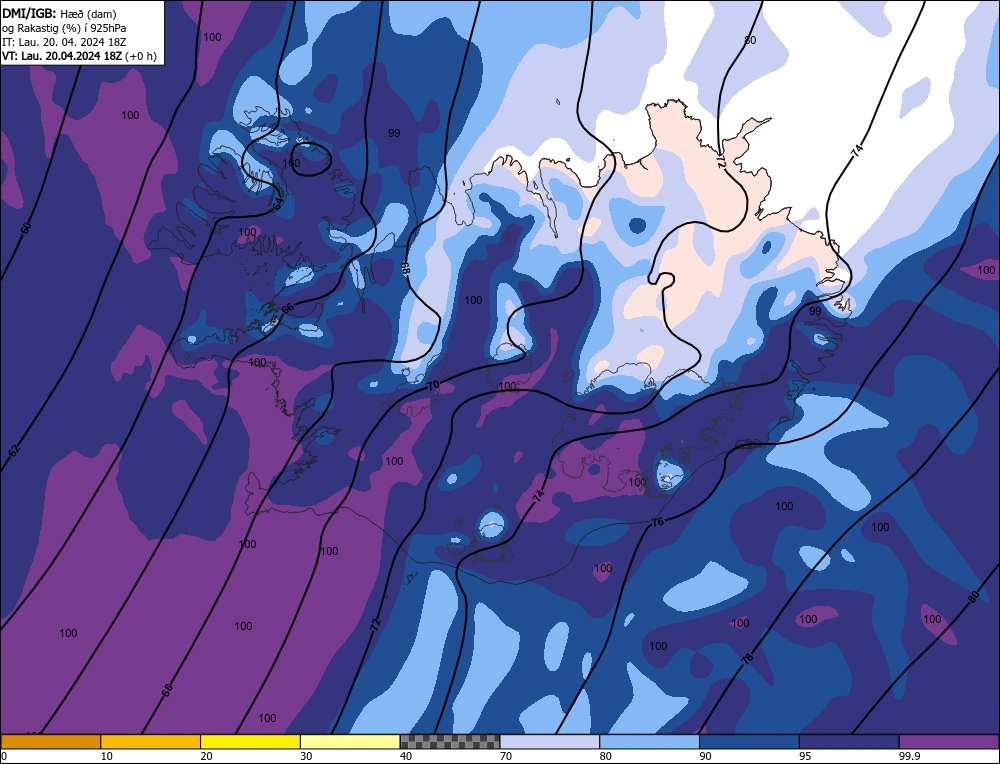Click the 'og Rakastig (%) í 925hPa' line
1000x764 pixels.
64,28
